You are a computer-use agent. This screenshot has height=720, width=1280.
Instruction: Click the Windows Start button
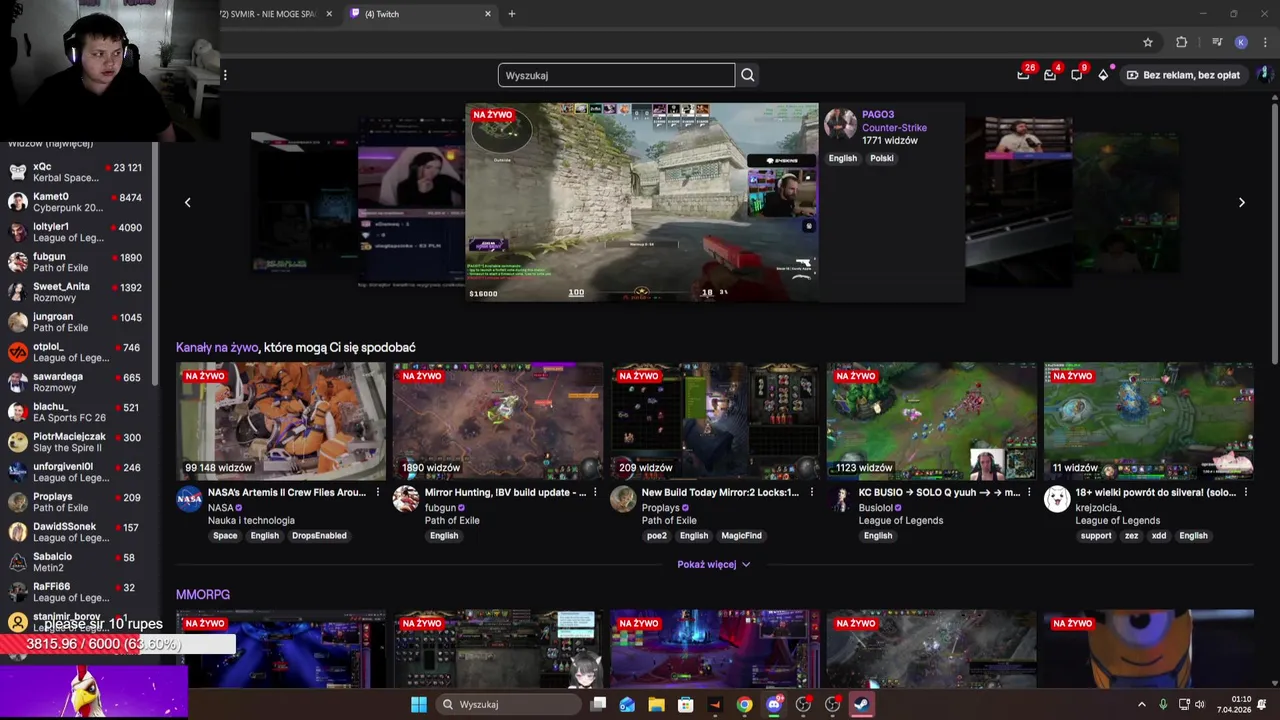click(419, 704)
